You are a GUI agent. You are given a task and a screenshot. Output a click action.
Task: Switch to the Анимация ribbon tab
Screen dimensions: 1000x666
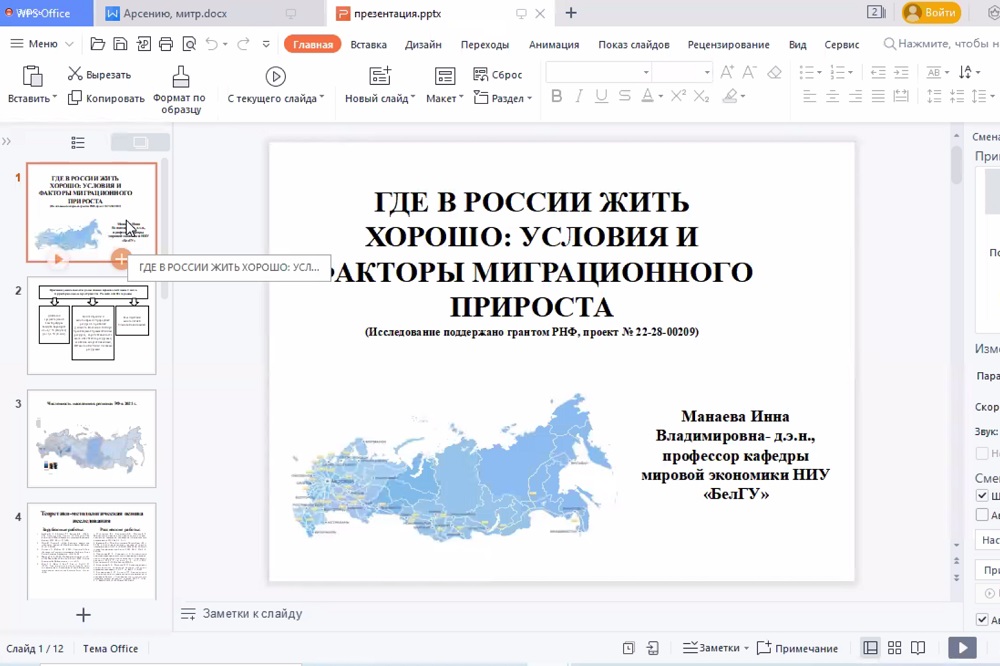coord(554,44)
